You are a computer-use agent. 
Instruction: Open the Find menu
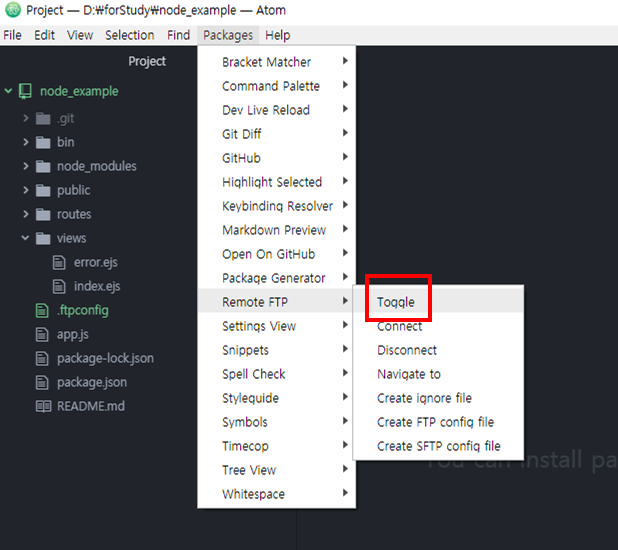tap(179, 35)
